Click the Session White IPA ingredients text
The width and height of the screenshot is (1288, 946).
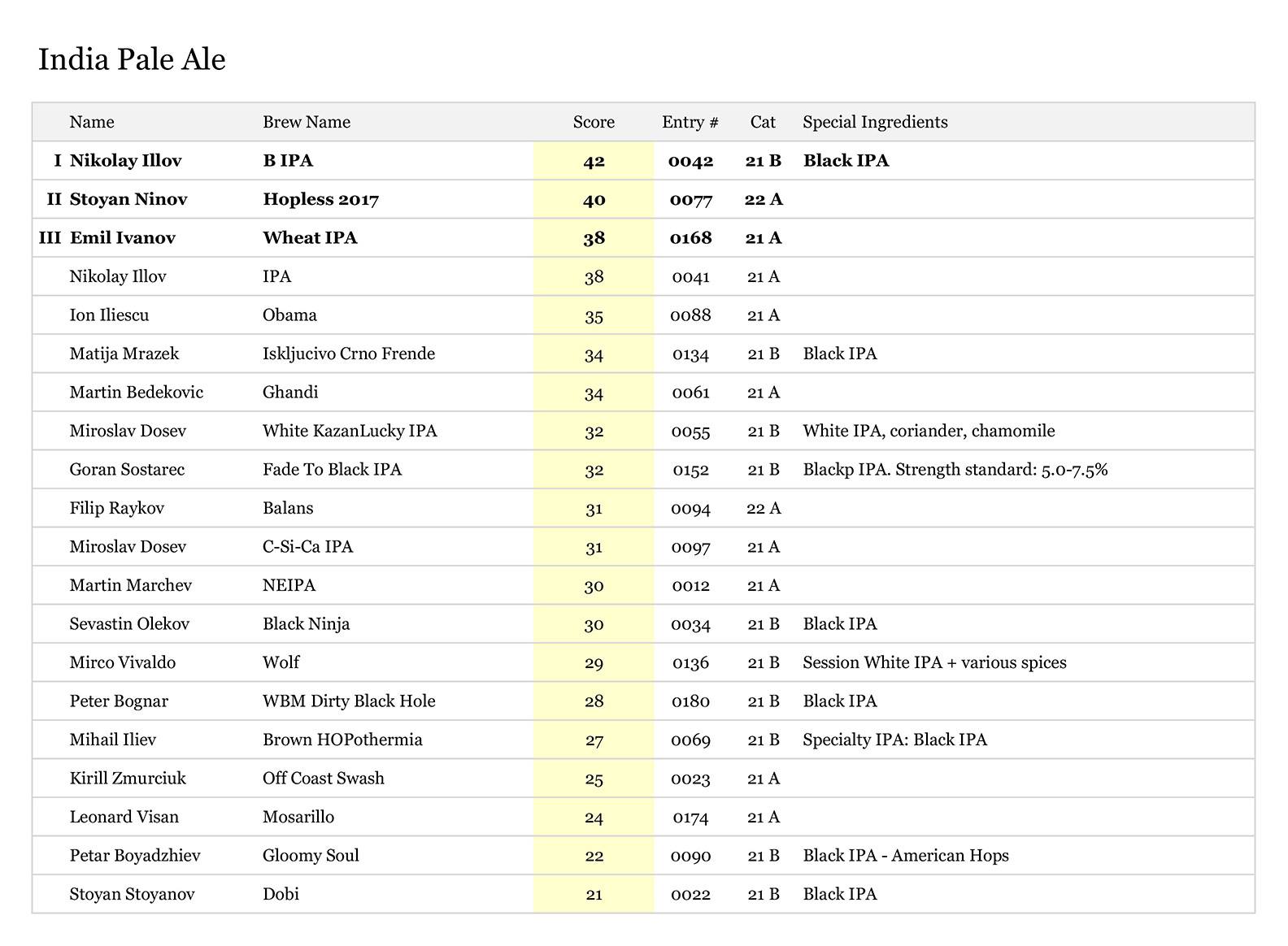point(934,663)
